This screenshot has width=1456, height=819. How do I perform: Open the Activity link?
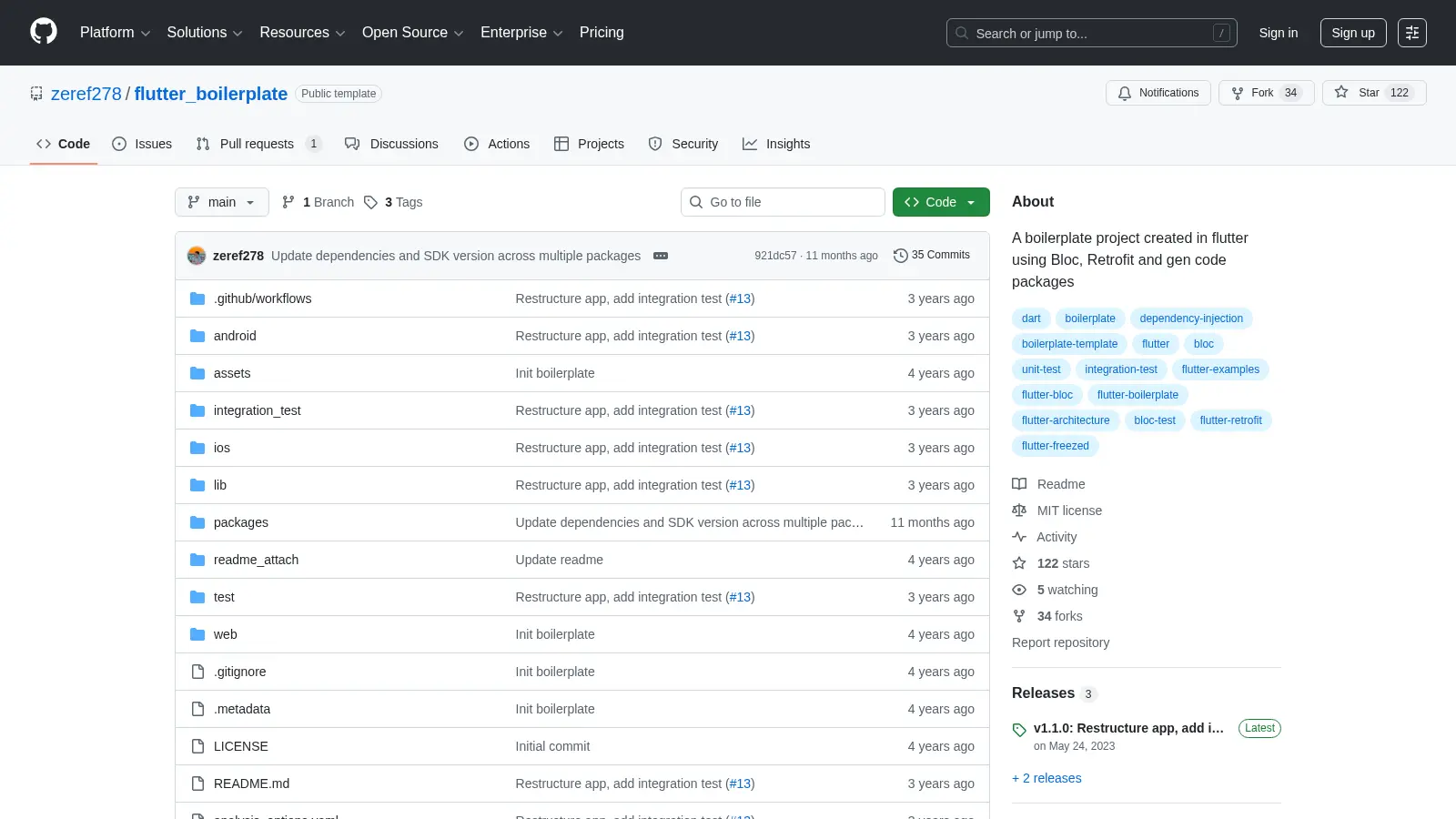(1044, 537)
